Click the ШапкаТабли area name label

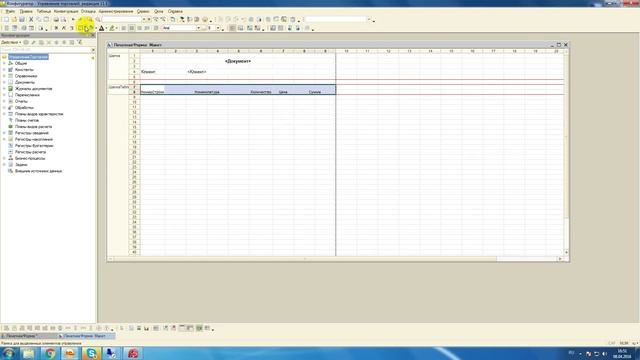tap(118, 87)
